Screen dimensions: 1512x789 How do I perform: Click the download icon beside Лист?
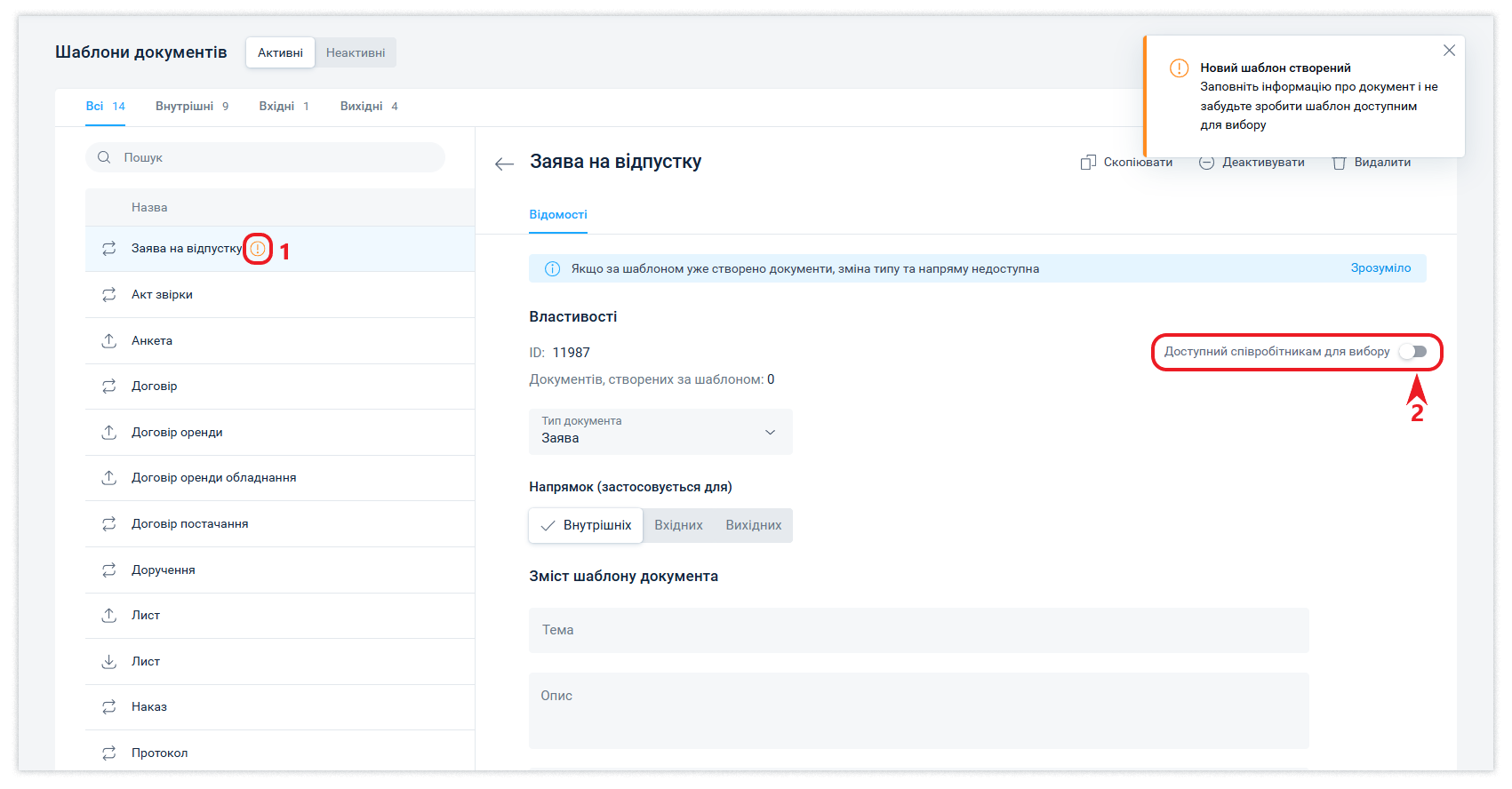click(109, 662)
